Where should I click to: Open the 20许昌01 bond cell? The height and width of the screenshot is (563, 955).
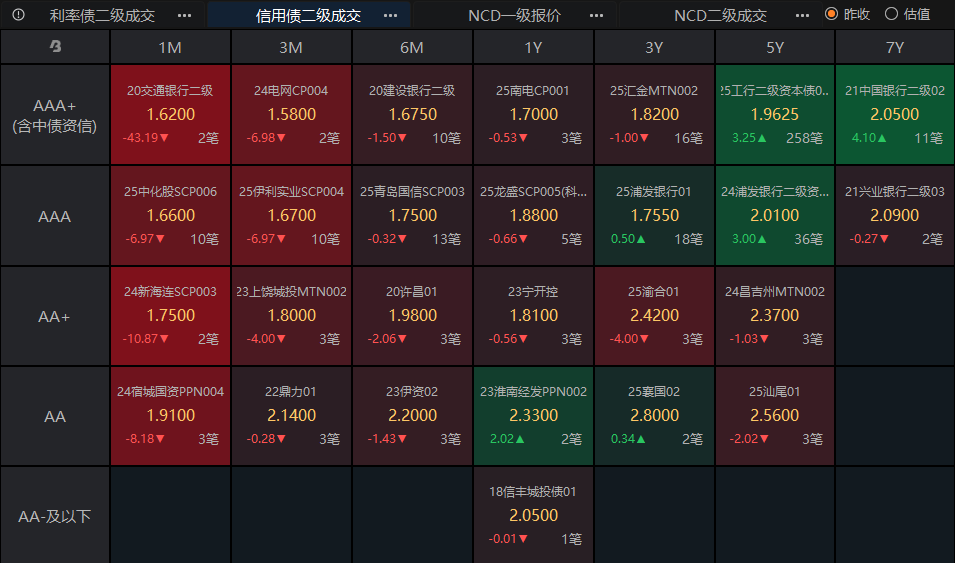[x=412, y=316]
